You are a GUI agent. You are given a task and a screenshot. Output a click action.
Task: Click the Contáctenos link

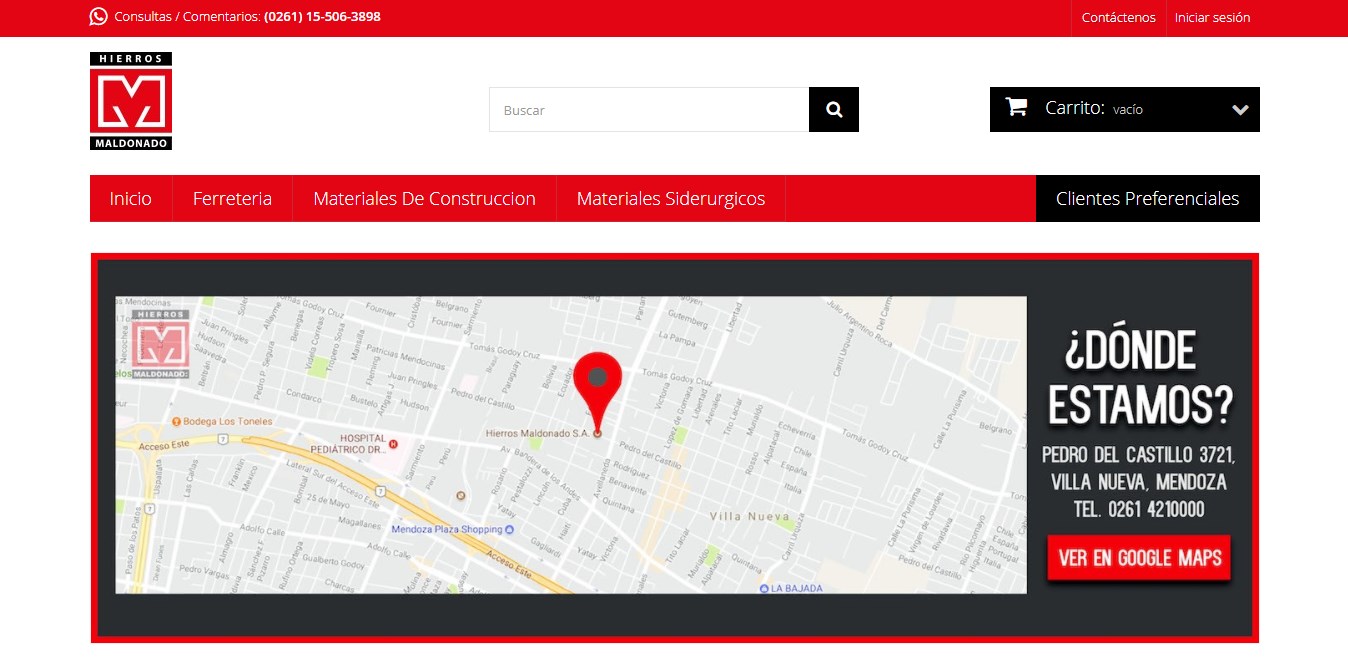[1118, 17]
